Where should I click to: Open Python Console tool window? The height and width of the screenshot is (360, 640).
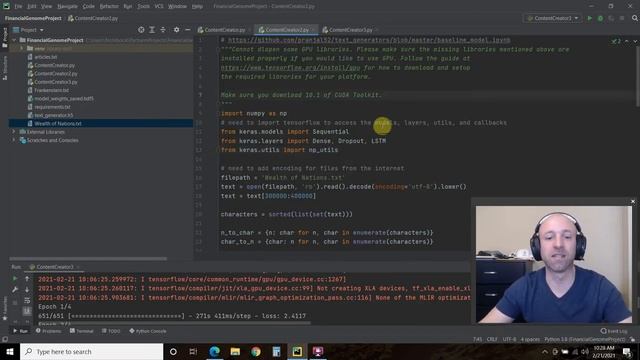148,331
